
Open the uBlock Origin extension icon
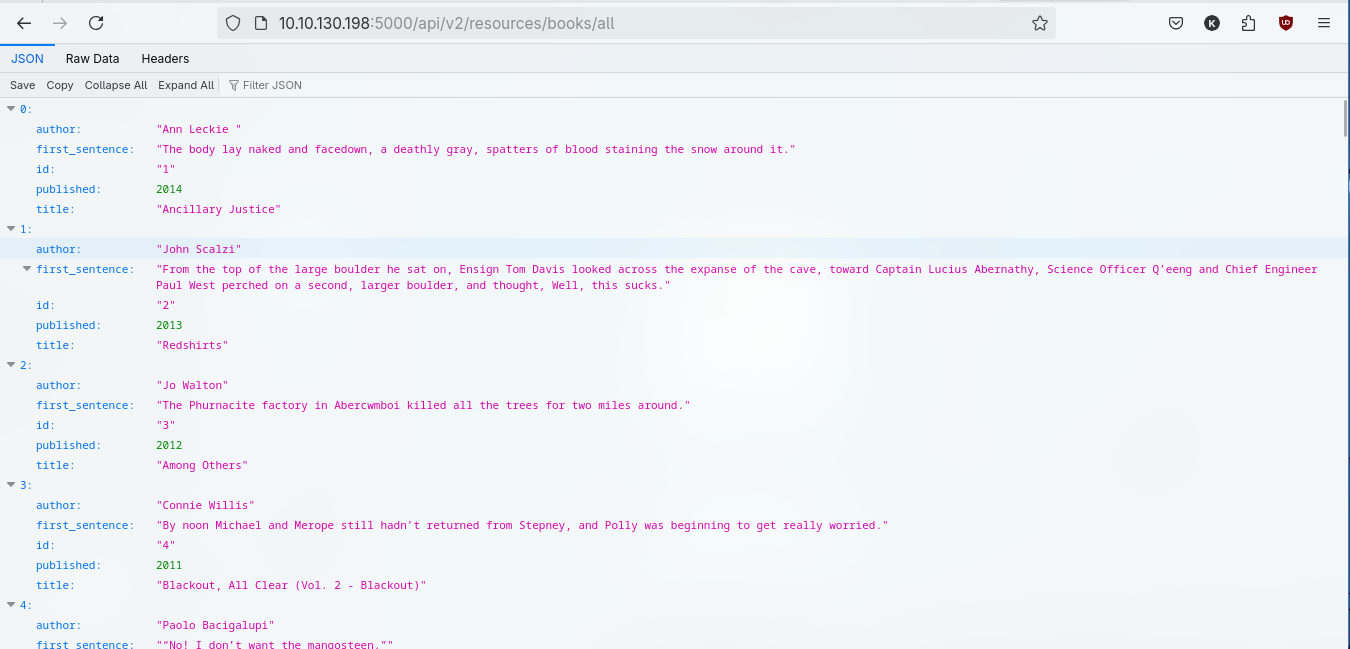(1286, 23)
